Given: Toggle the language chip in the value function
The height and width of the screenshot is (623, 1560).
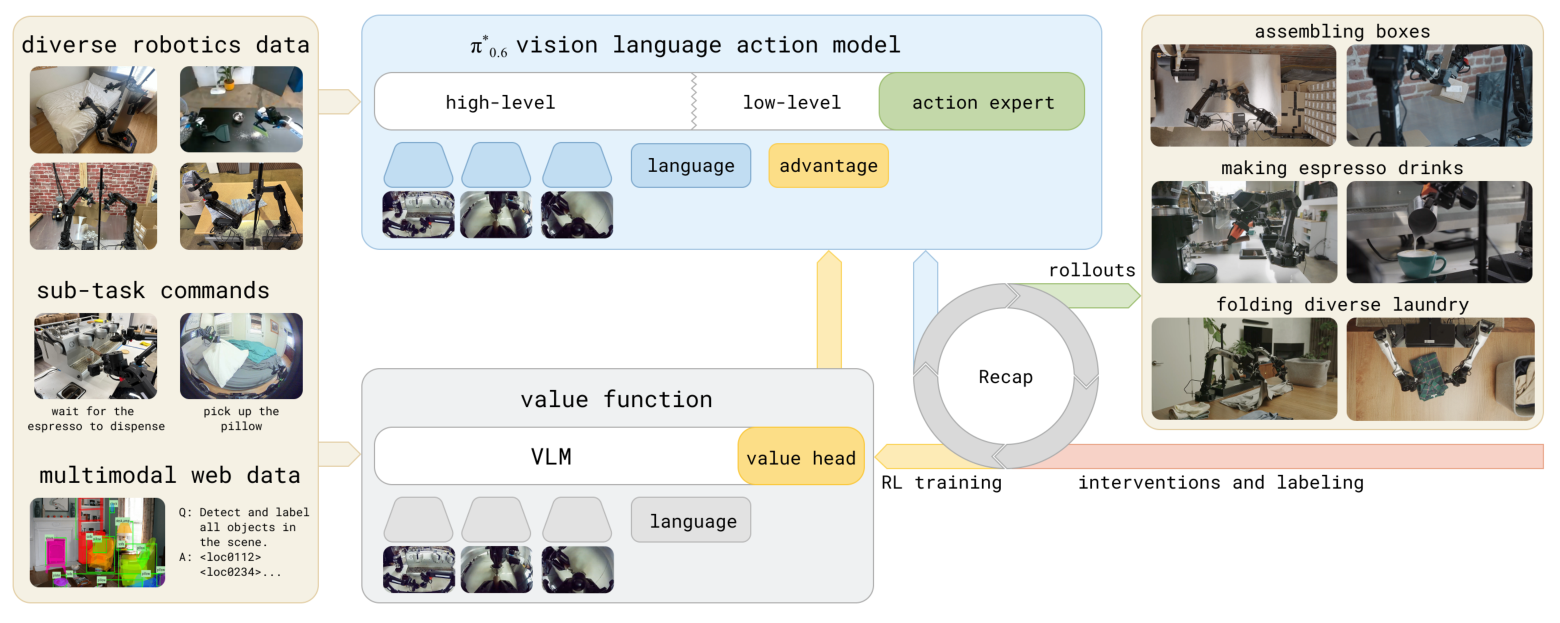Looking at the screenshot, I should click(x=690, y=519).
